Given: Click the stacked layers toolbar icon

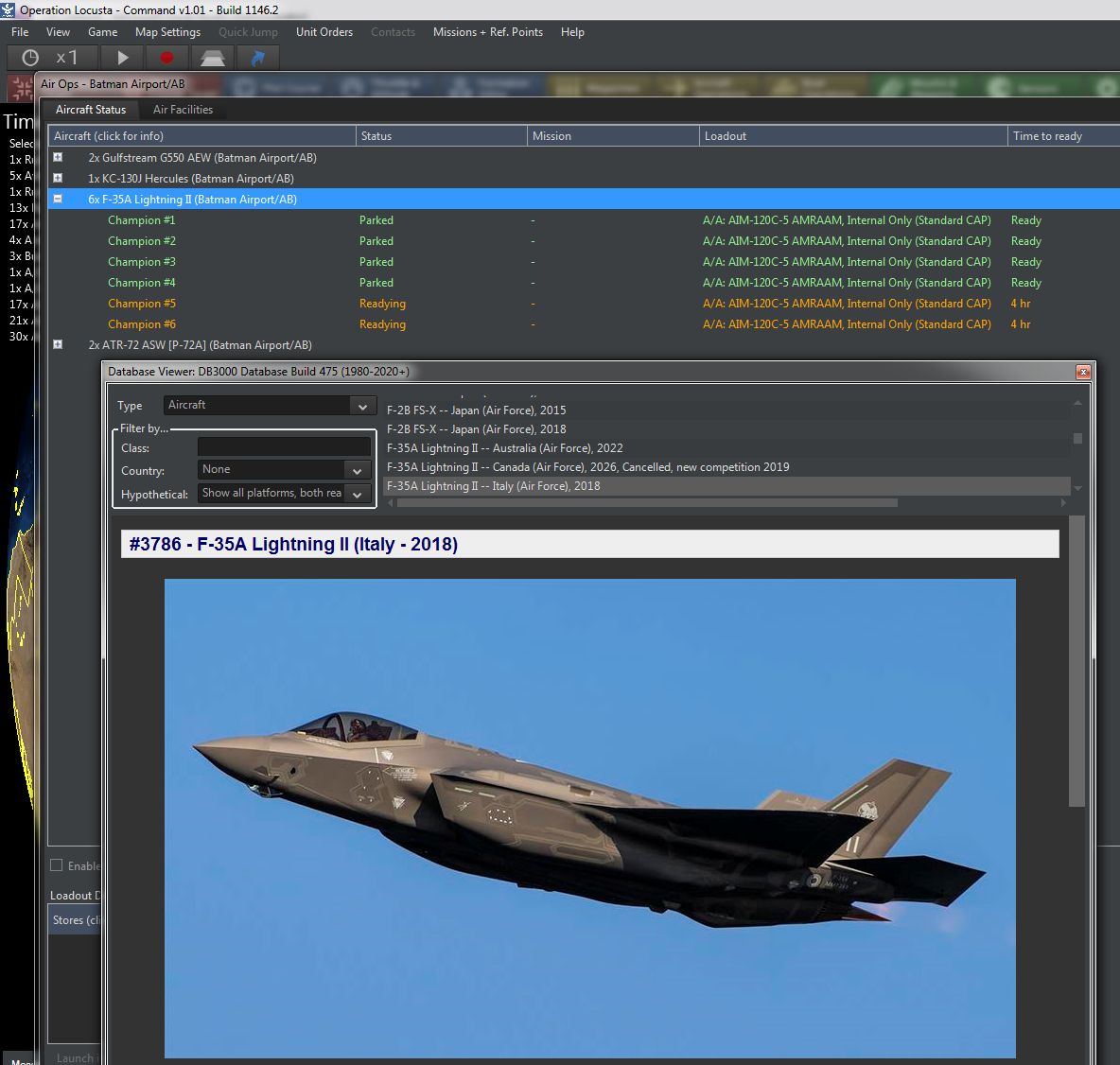Looking at the screenshot, I should [x=213, y=58].
